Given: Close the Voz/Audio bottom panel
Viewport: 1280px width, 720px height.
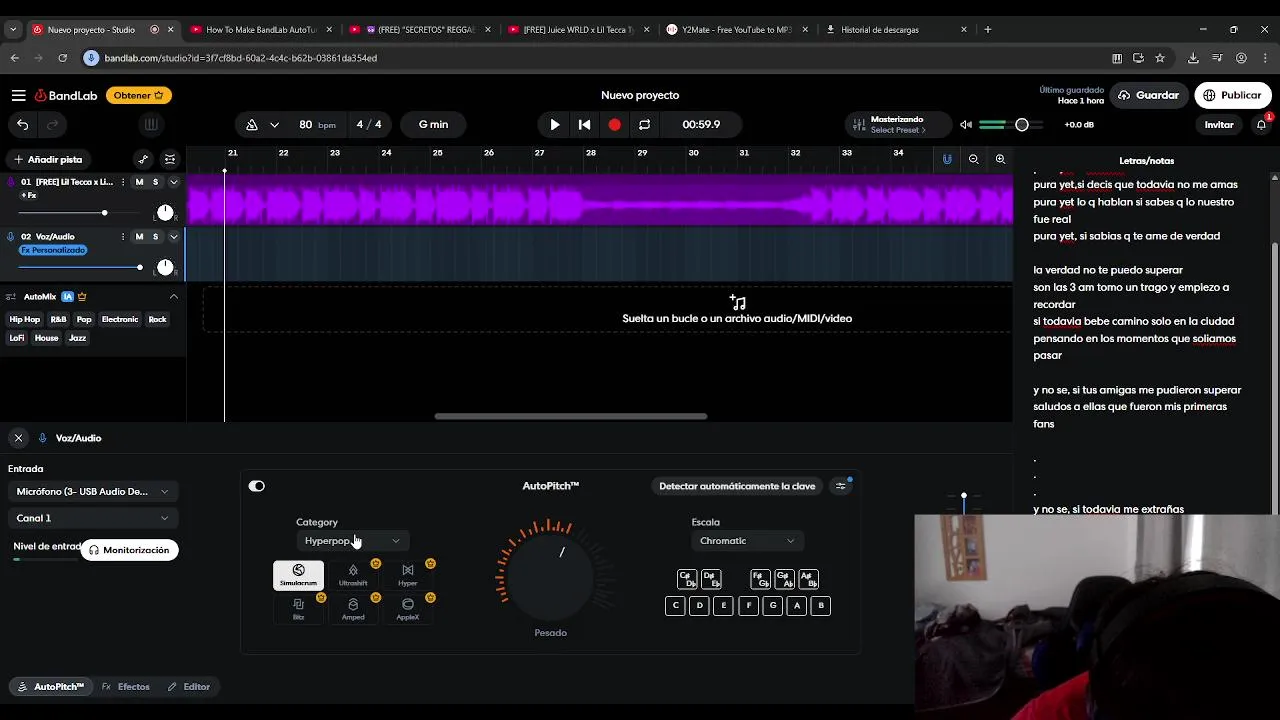Looking at the screenshot, I should pos(18,438).
